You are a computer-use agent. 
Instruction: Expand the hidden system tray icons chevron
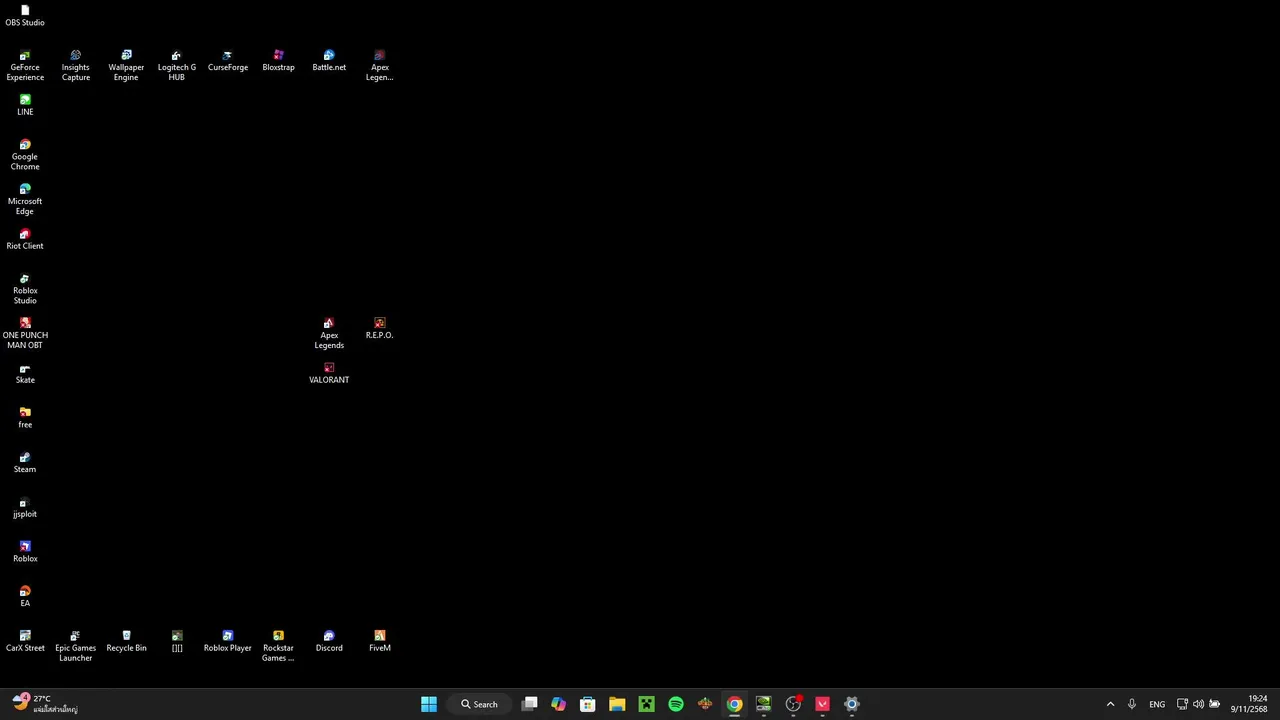point(1110,704)
